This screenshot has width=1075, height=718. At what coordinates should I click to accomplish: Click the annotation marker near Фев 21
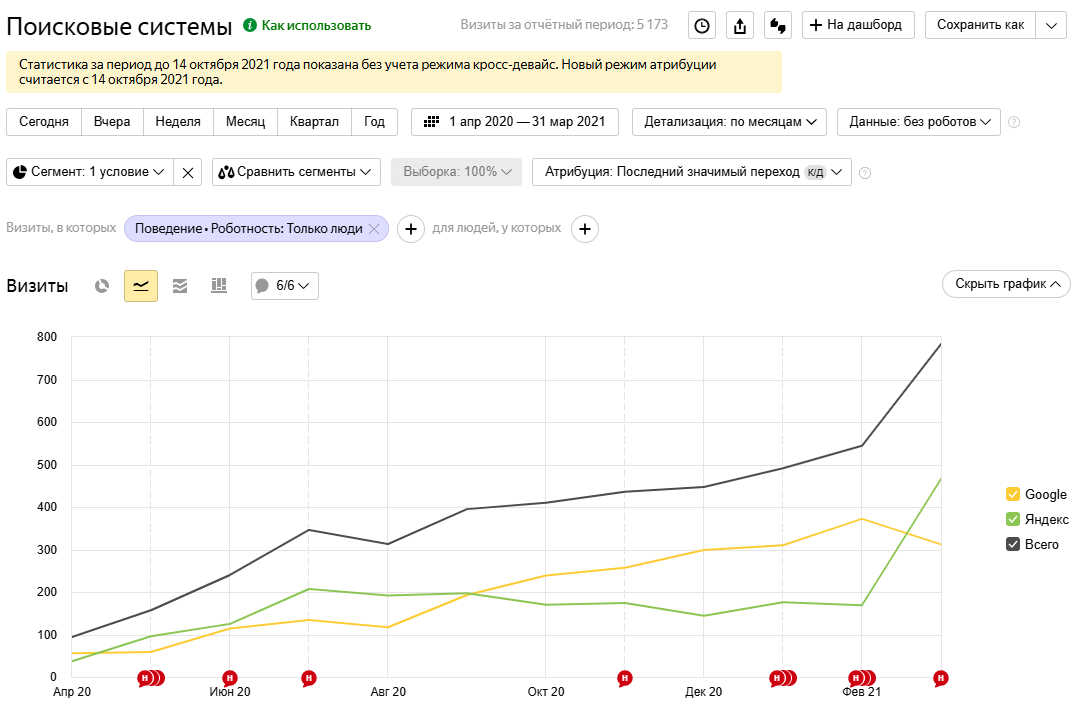[862, 678]
